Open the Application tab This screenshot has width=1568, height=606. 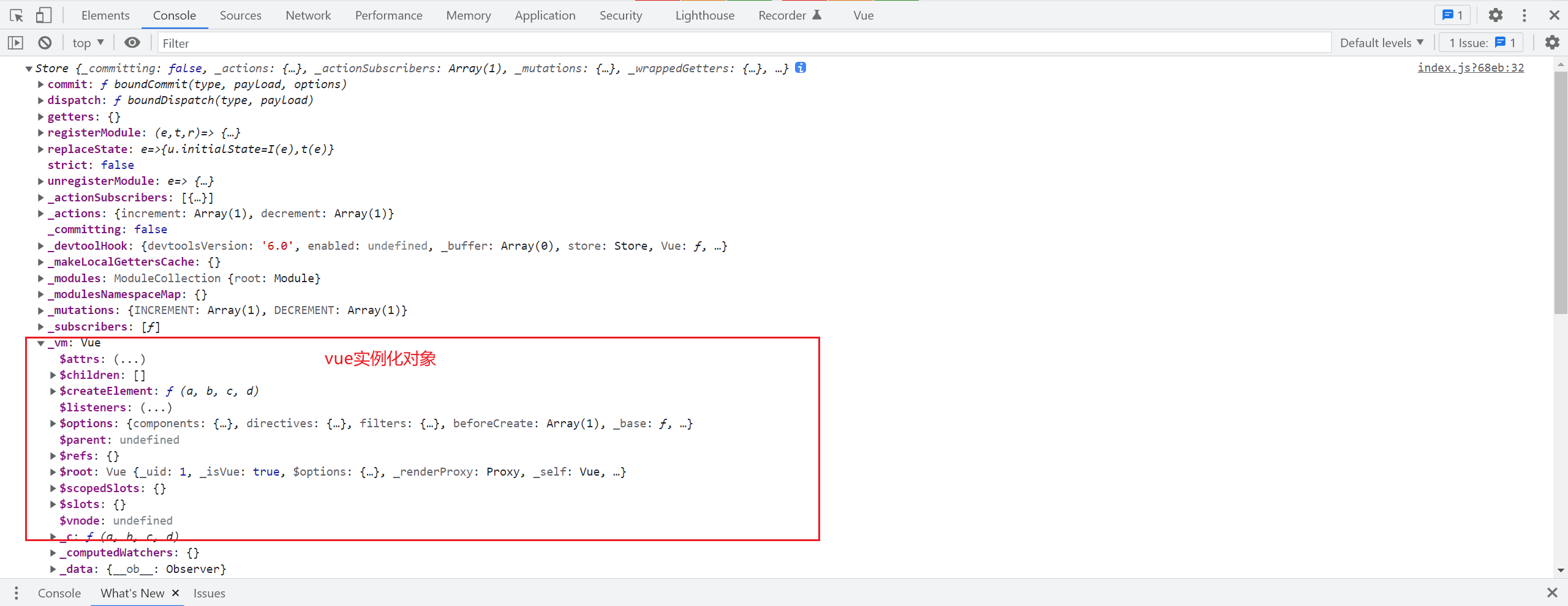point(545,15)
